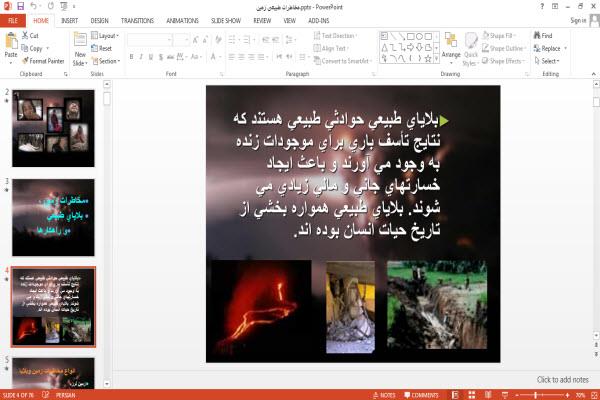
Task: Click zoom out minus button
Action: tap(517, 395)
